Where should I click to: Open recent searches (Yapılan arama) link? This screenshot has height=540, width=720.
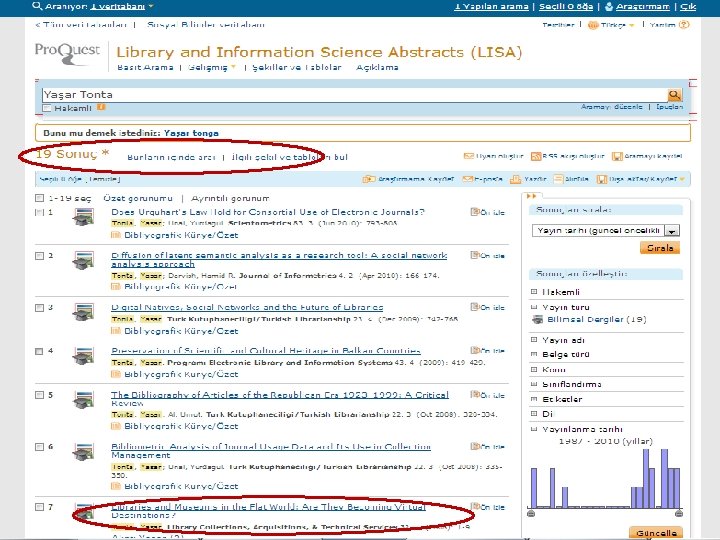click(491, 6)
